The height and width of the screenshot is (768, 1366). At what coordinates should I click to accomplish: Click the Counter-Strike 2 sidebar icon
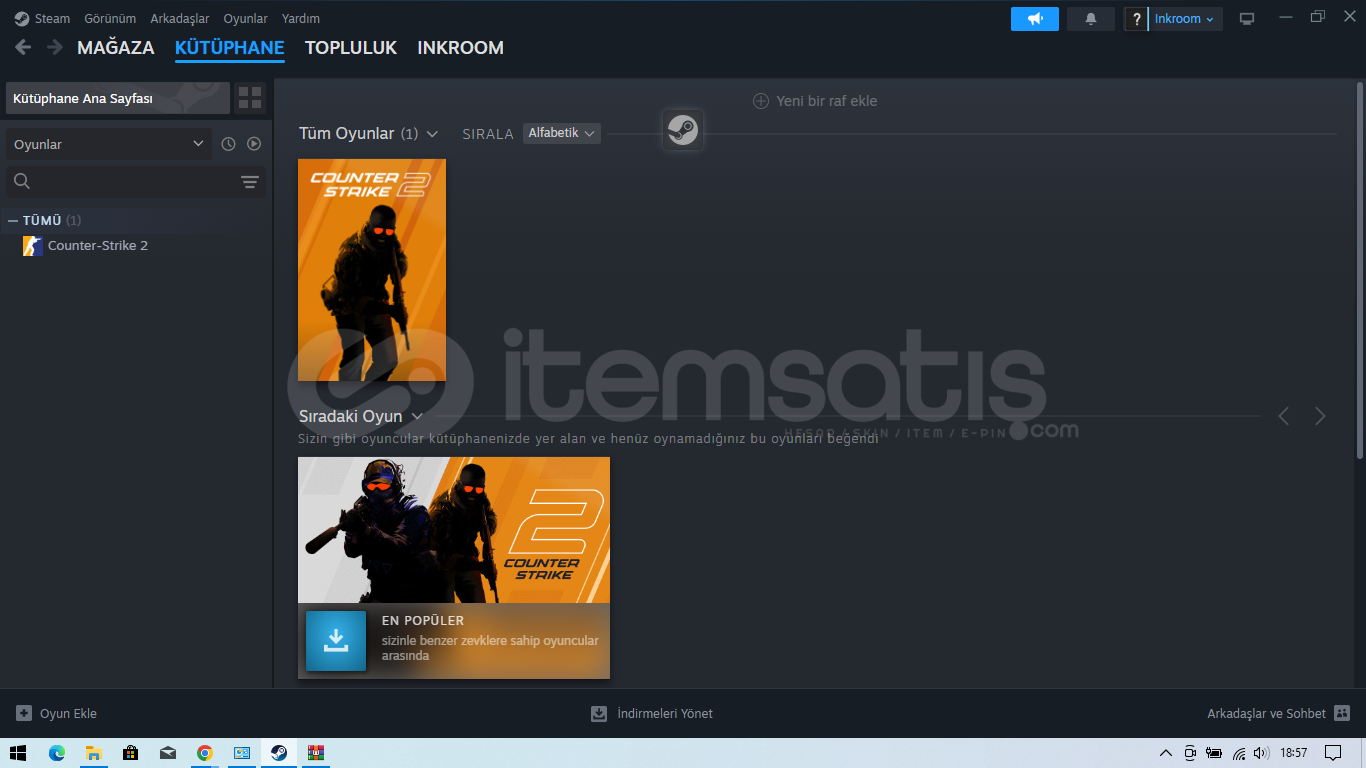pos(32,246)
